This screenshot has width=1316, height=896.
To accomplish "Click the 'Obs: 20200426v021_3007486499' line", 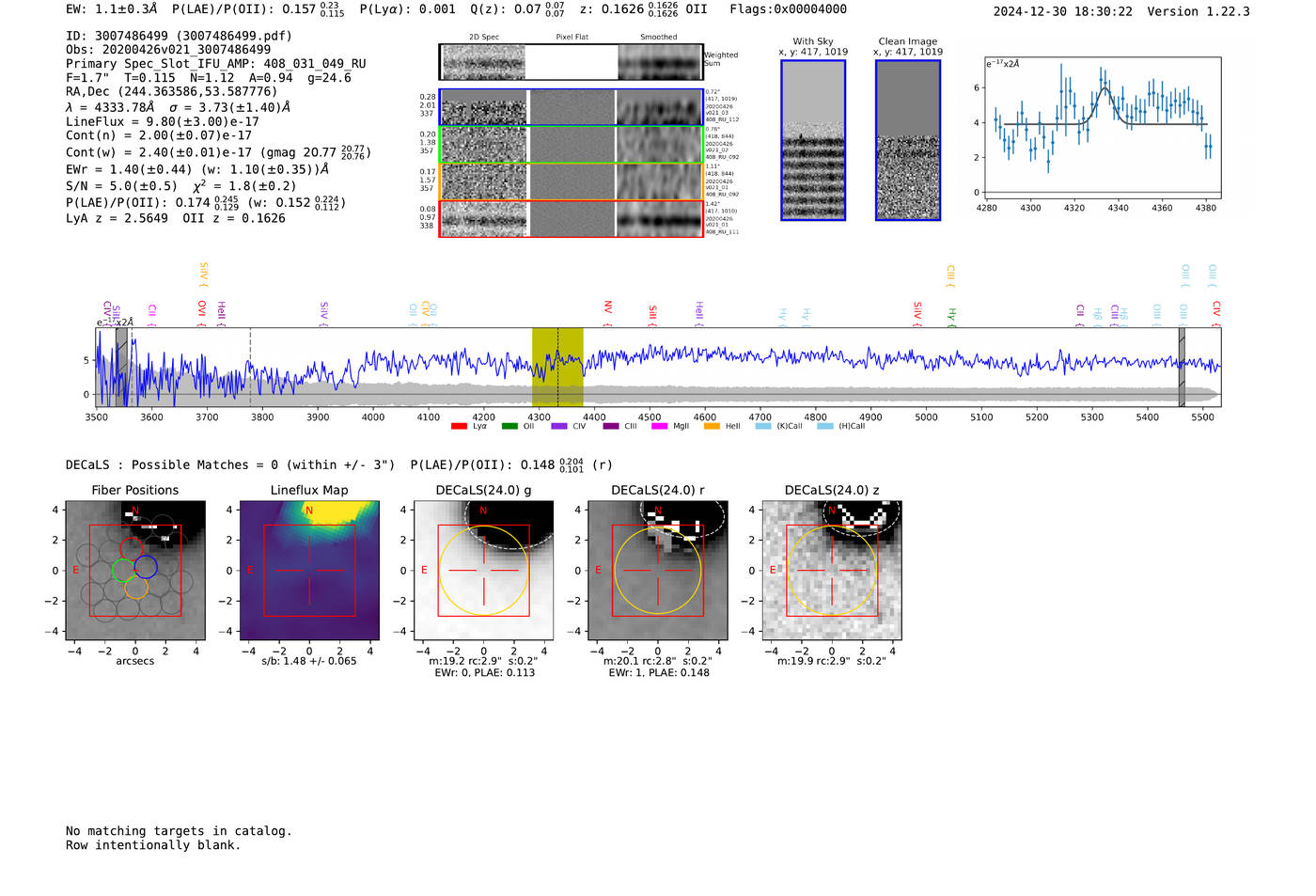I will tap(168, 50).
